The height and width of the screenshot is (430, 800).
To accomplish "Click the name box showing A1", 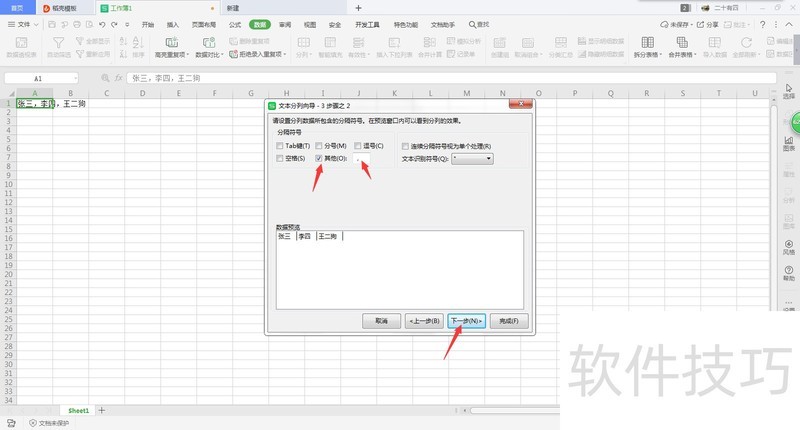I will 41,78.
